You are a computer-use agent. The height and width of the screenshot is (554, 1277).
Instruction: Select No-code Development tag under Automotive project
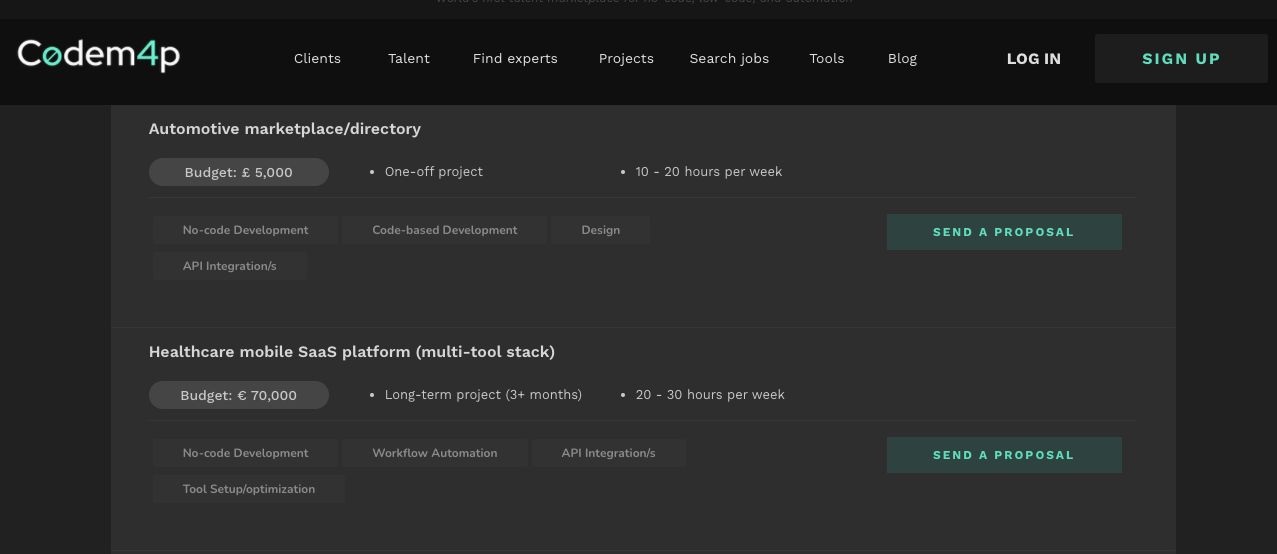point(246,230)
